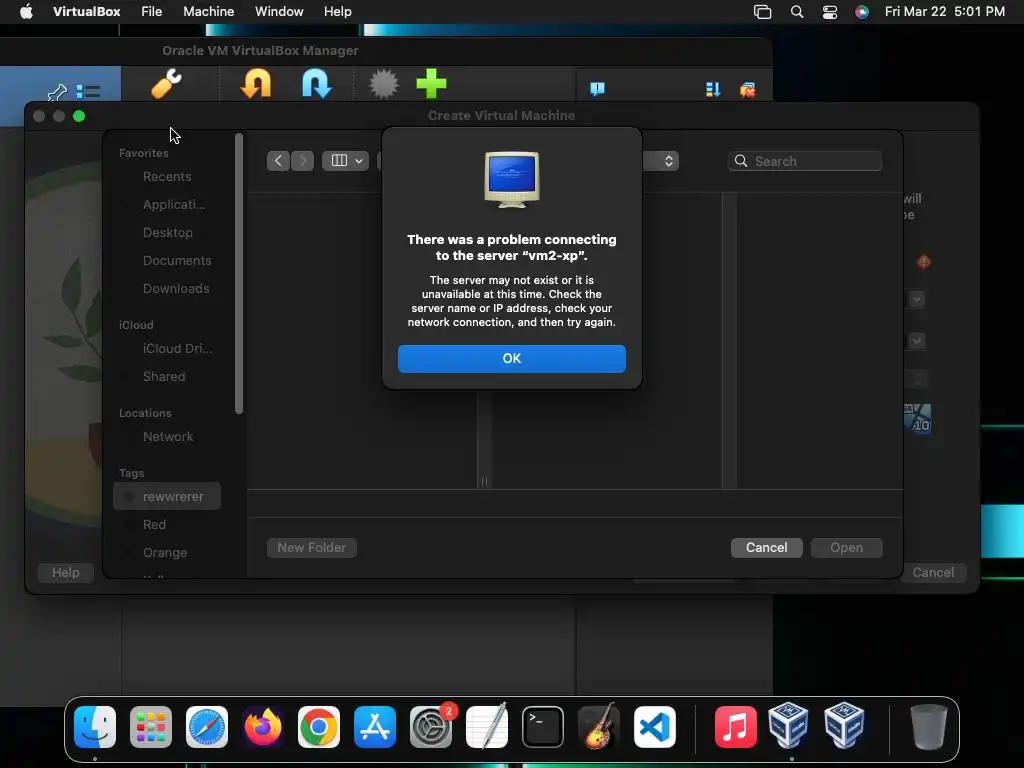Open TextEdit from the Dock
Viewport: 1024px width, 768px height.
pyautogui.click(x=487, y=727)
